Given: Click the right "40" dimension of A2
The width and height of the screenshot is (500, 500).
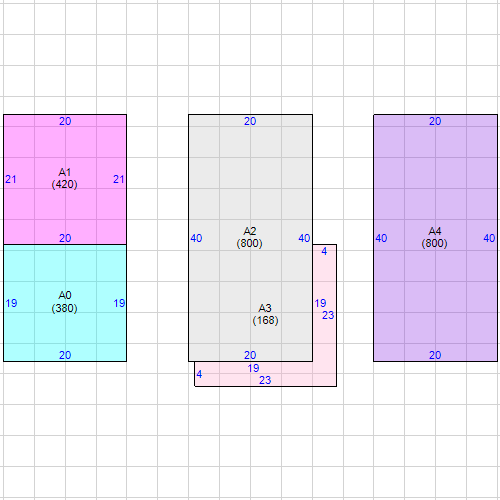Looking at the screenshot, I should point(304,238).
